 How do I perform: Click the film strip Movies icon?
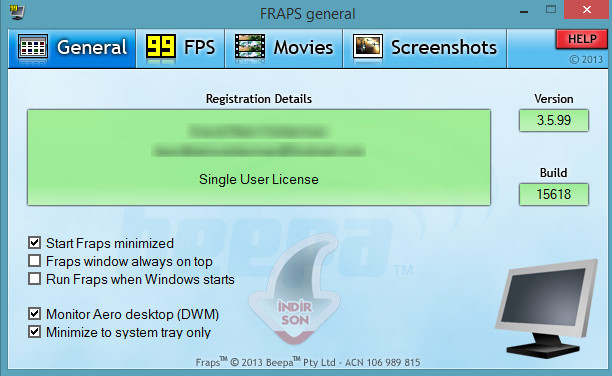point(250,46)
